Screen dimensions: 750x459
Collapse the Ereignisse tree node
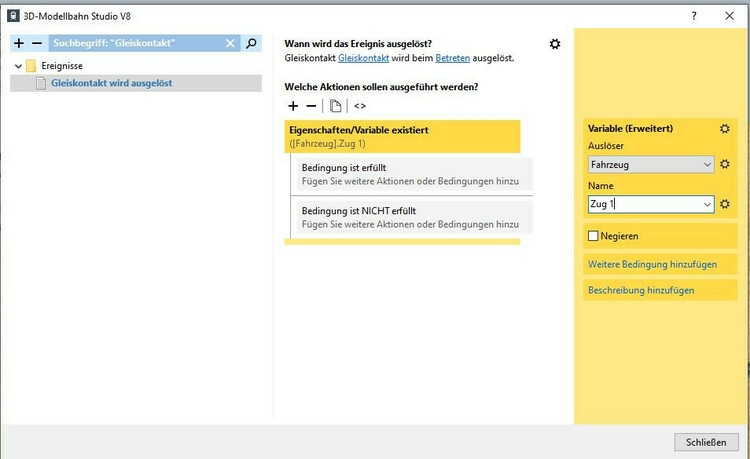(x=18, y=66)
